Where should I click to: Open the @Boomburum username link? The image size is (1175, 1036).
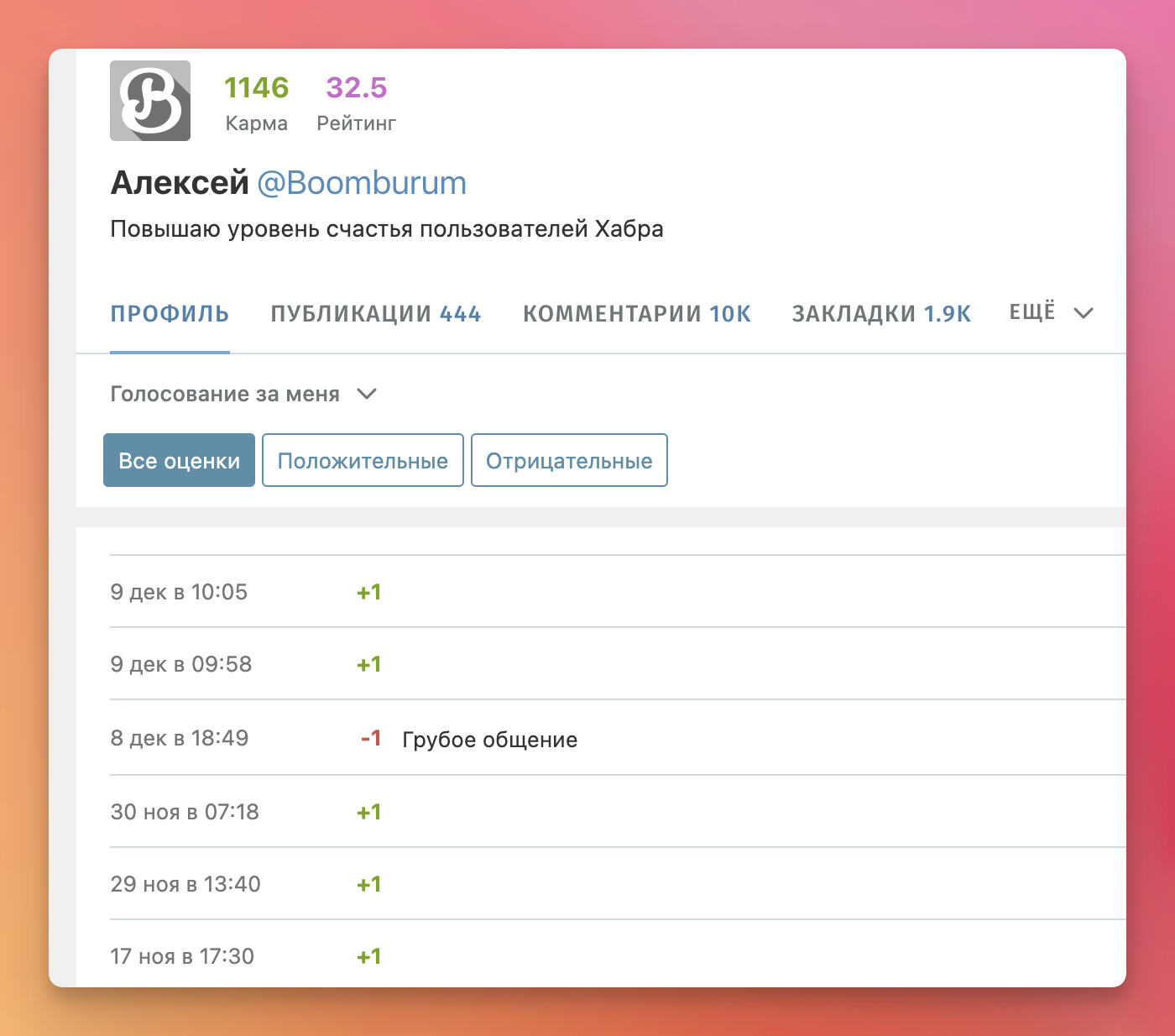[x=361, y=183]
